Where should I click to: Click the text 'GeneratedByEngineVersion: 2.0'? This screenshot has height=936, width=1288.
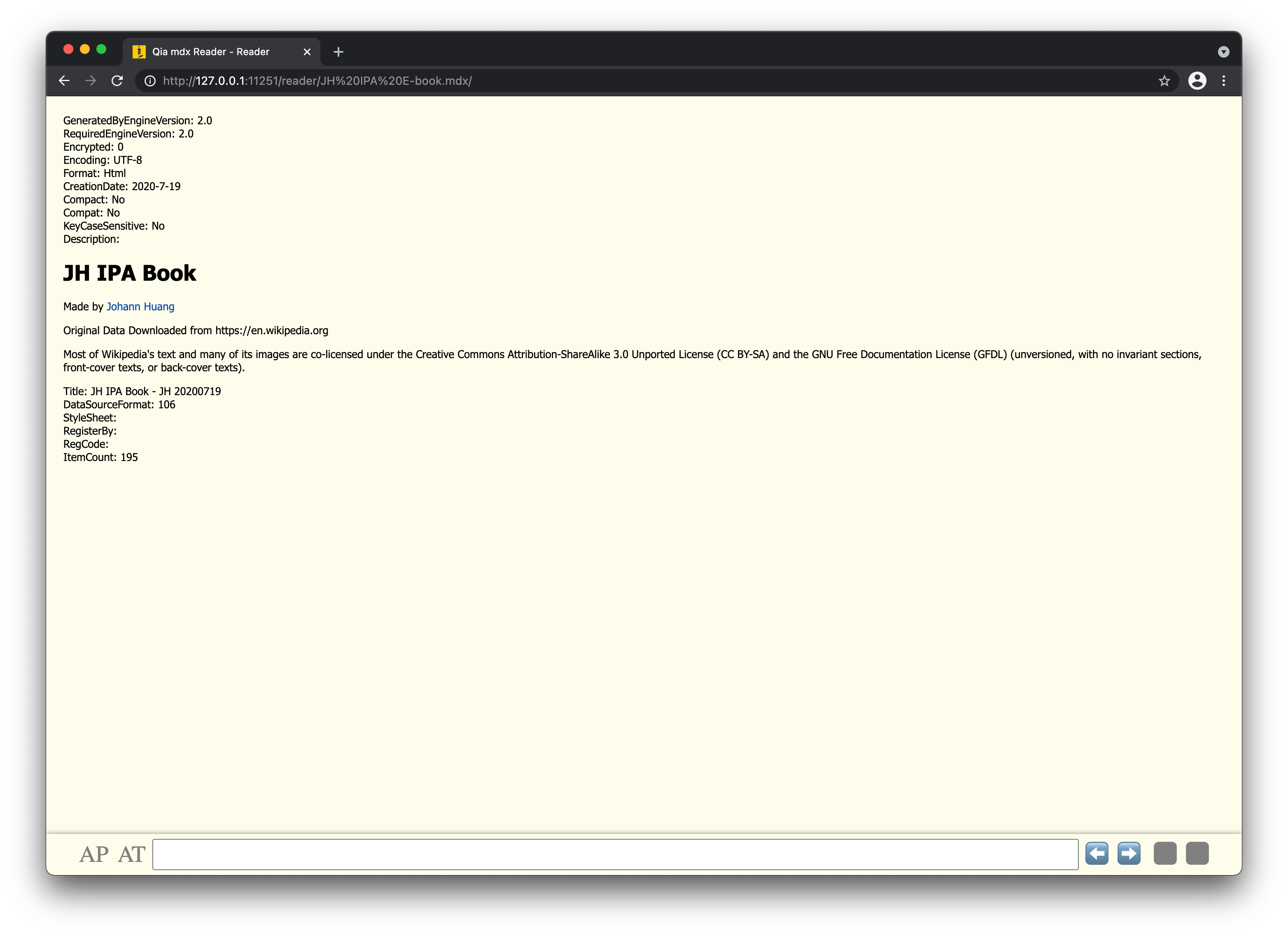(x=138, y=121)
